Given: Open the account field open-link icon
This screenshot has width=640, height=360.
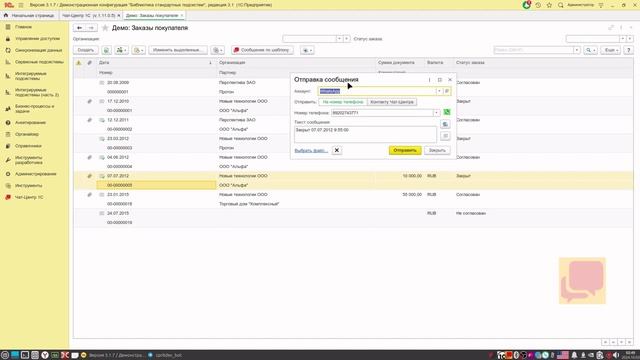Looking at the screenshot, I should click(x=447, y=91).
